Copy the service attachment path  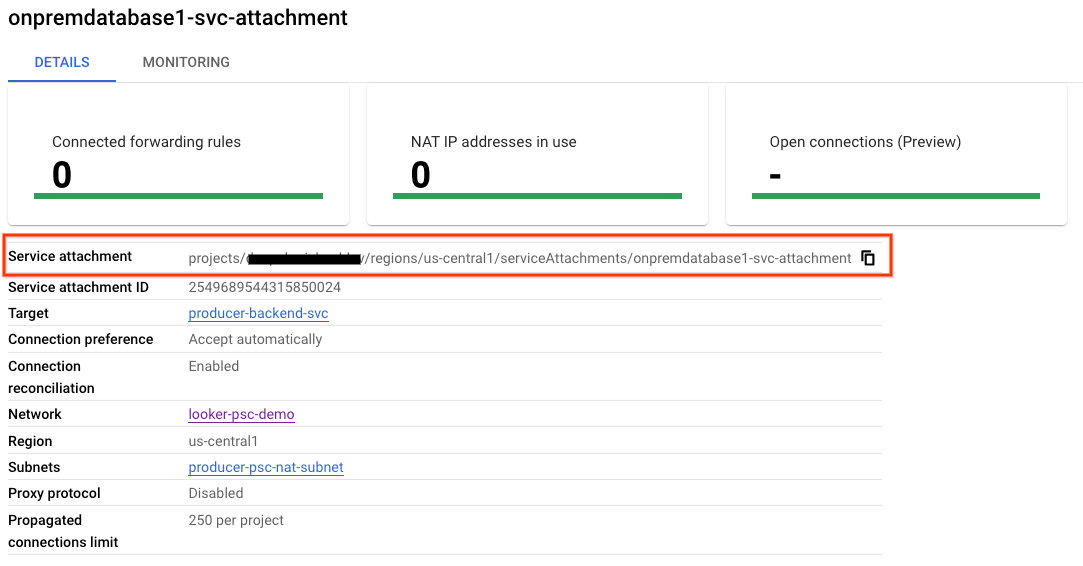click(868, 258)
